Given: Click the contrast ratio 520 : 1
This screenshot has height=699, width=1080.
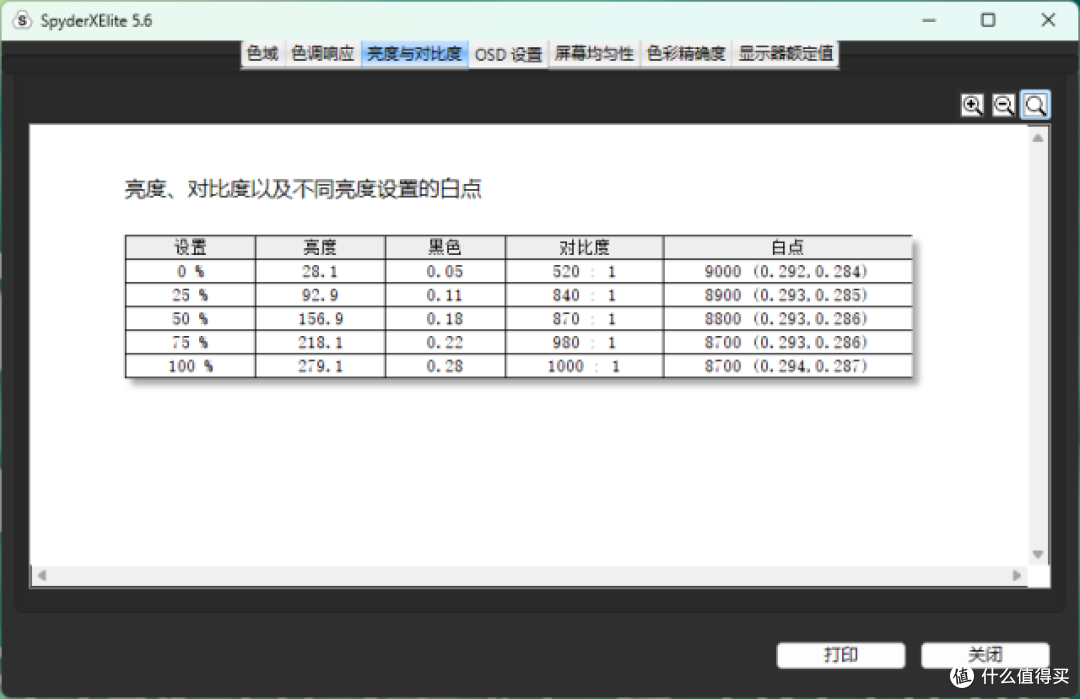Looking at the screenshot, I should tap(584, 271).
